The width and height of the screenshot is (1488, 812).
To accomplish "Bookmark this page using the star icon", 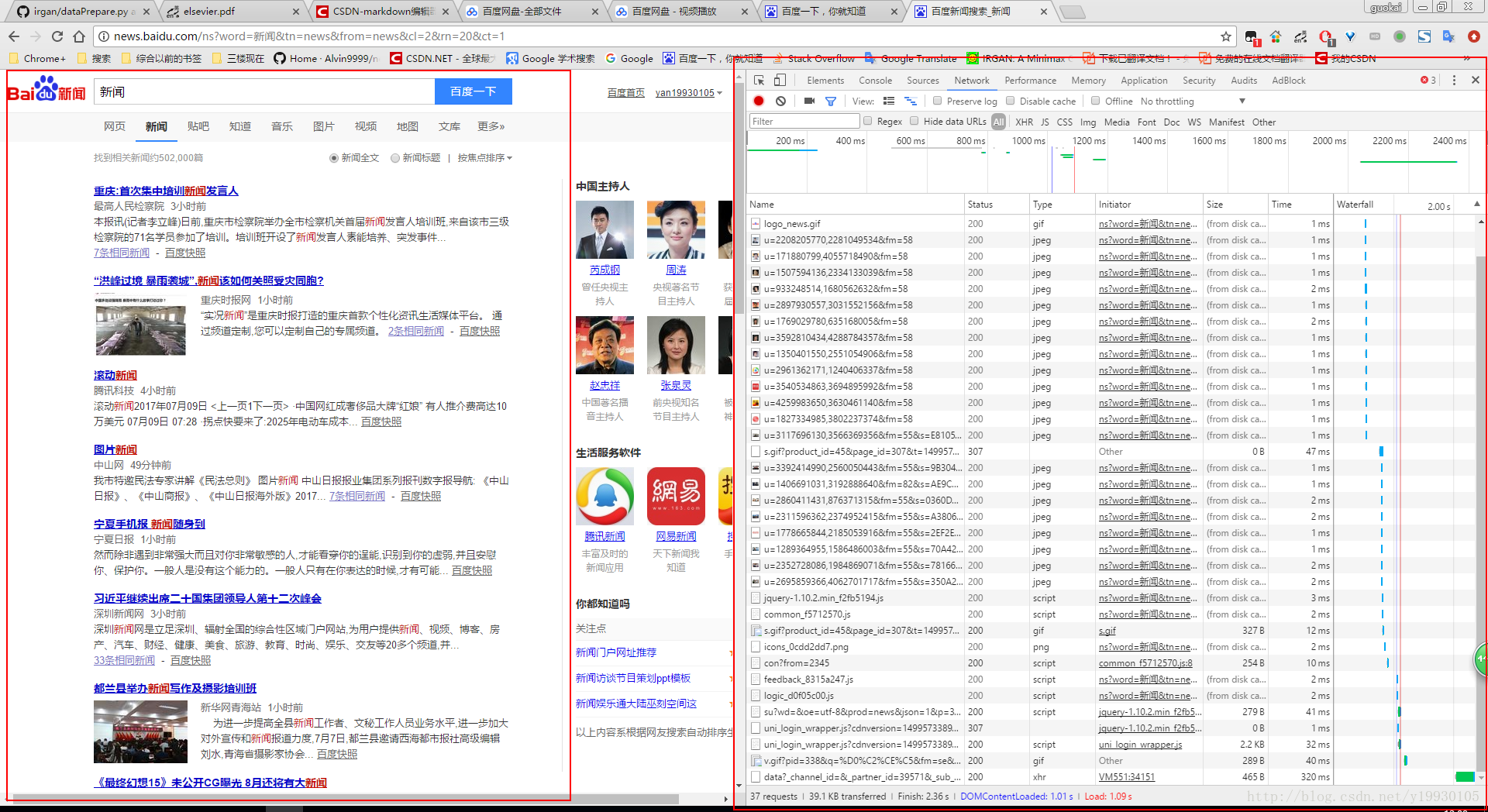I will click(1226, 36).
